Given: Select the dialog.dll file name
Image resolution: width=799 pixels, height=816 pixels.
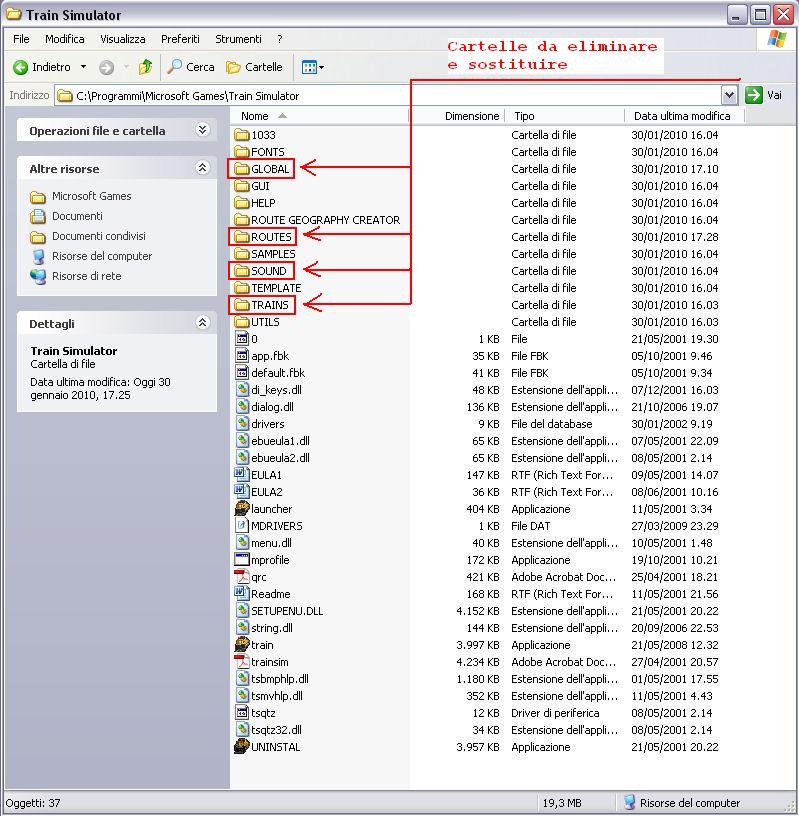Looking at the screenshot, I should coord(272,407).
